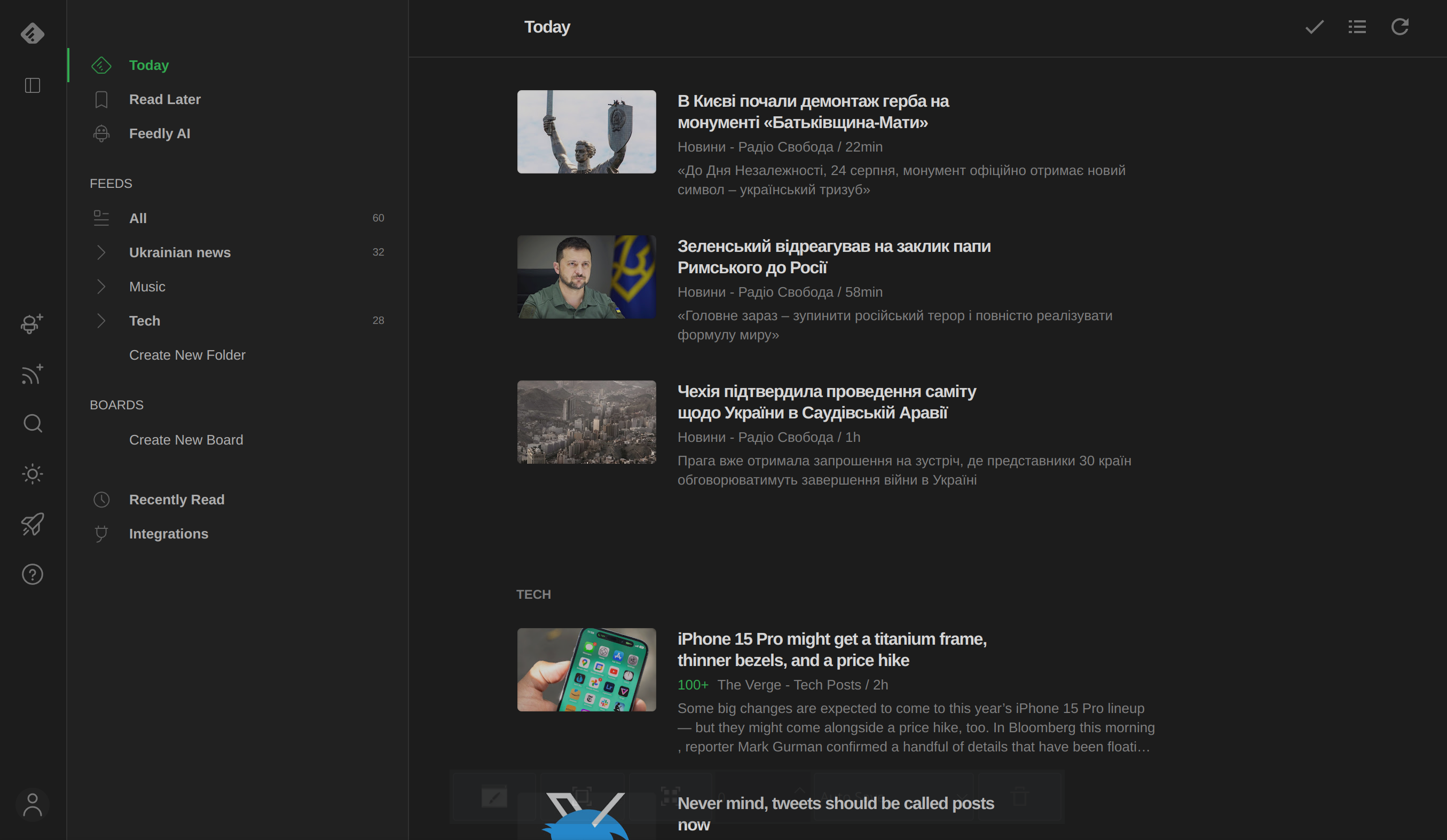
Task: Open the search magnifier icon
Action: (x=32, y=423)
